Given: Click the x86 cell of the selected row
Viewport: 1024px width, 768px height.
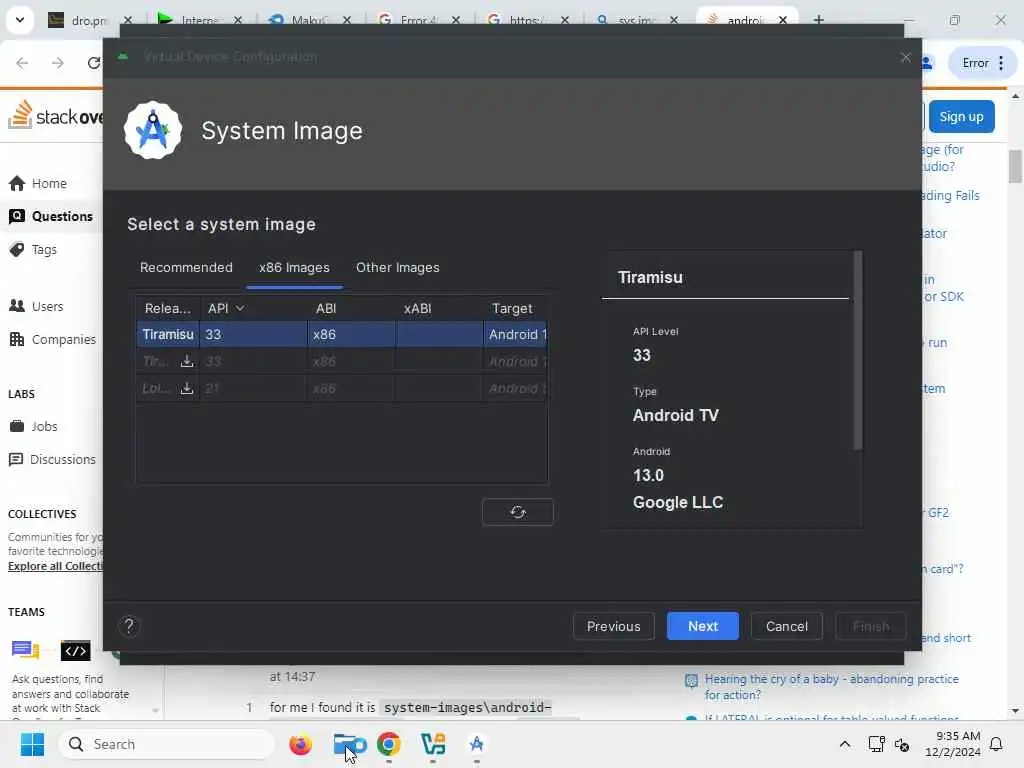Looking at the screenshot, I should (x=351, y=334).
